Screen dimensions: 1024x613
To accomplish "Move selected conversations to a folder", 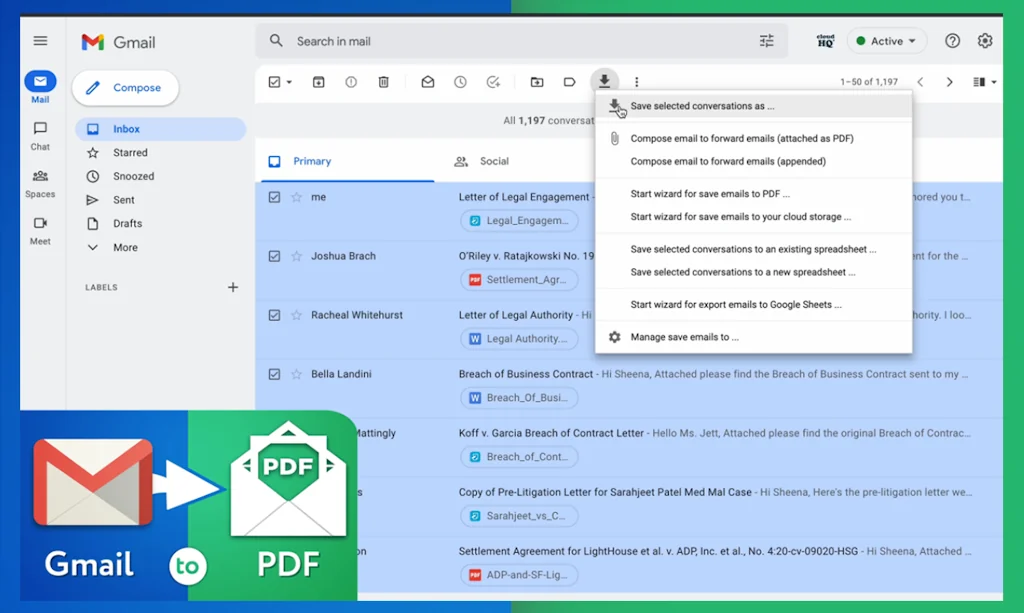I will 537,82.
